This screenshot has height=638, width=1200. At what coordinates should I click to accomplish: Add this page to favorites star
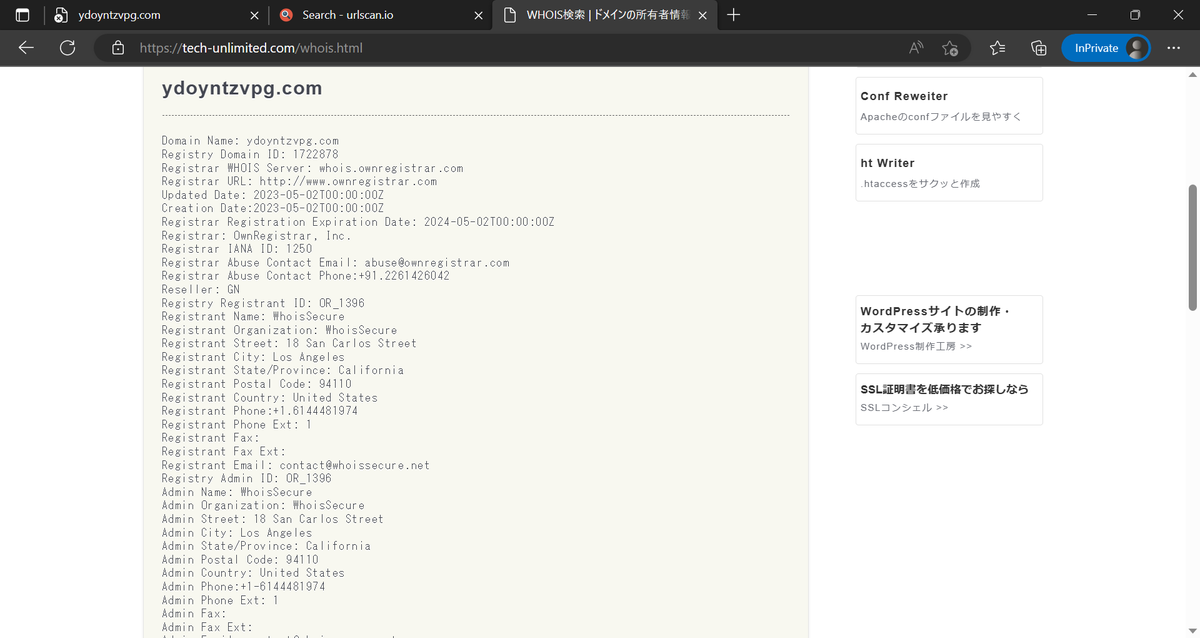[x=950, y=48]
